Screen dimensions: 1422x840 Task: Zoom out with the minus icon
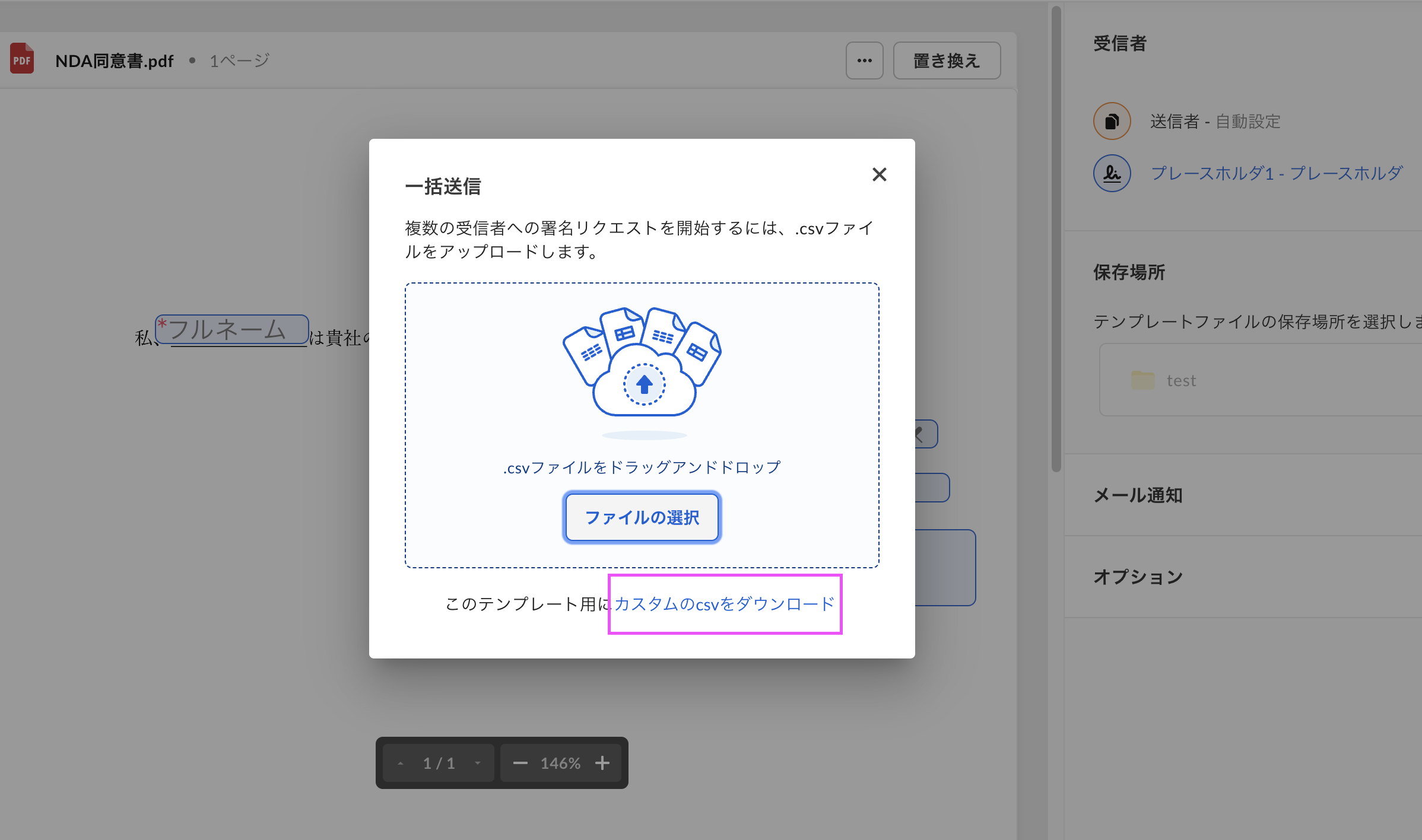(x=520, y=763)
